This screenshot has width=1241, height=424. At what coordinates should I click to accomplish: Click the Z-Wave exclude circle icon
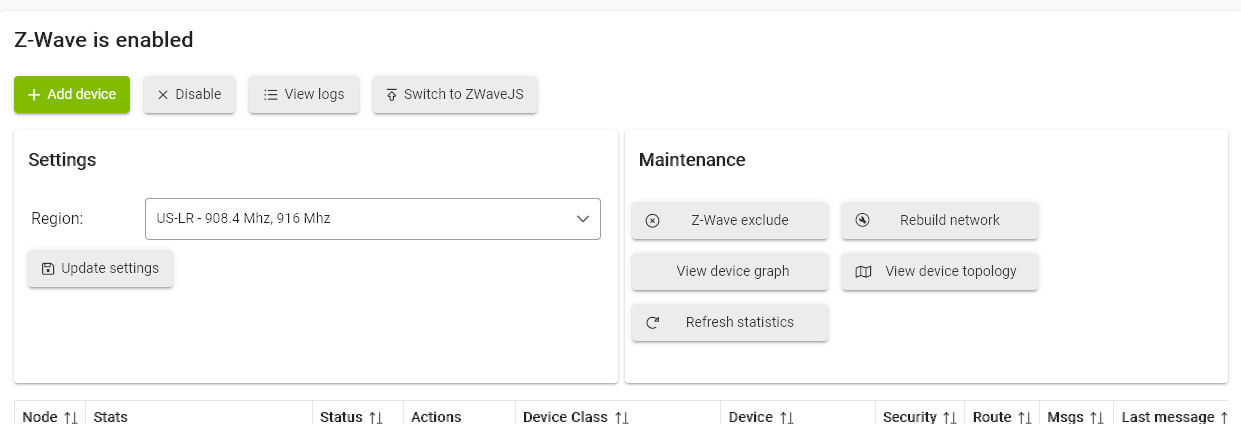click(x=653, y=221)
